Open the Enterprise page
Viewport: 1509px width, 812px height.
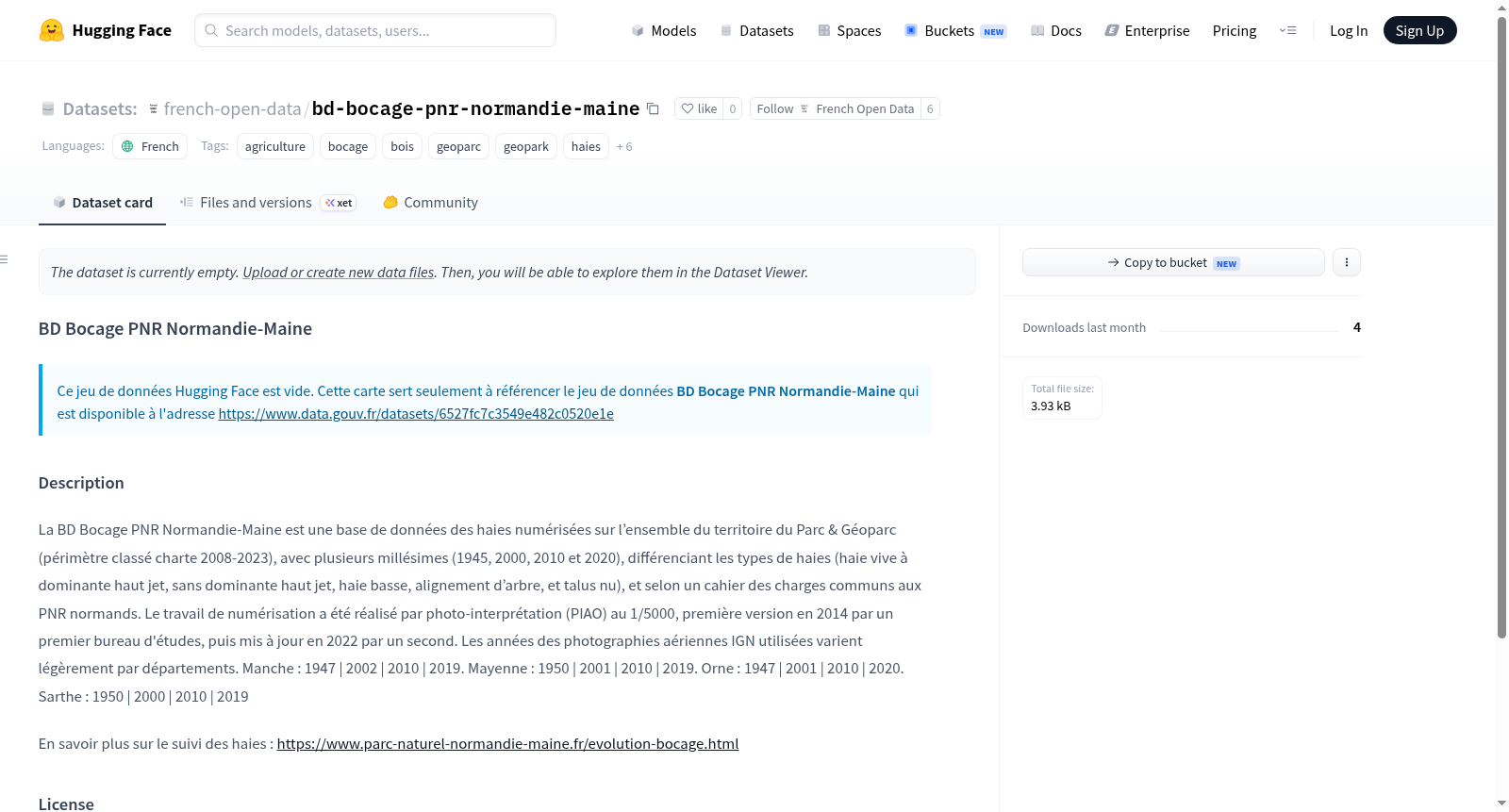coord(1147,30)
